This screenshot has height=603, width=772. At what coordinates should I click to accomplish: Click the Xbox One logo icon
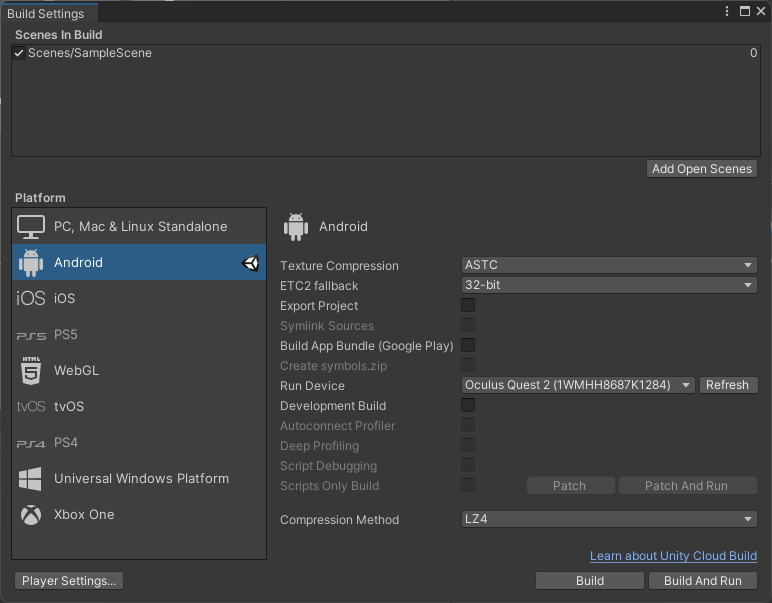pos(31,515)
